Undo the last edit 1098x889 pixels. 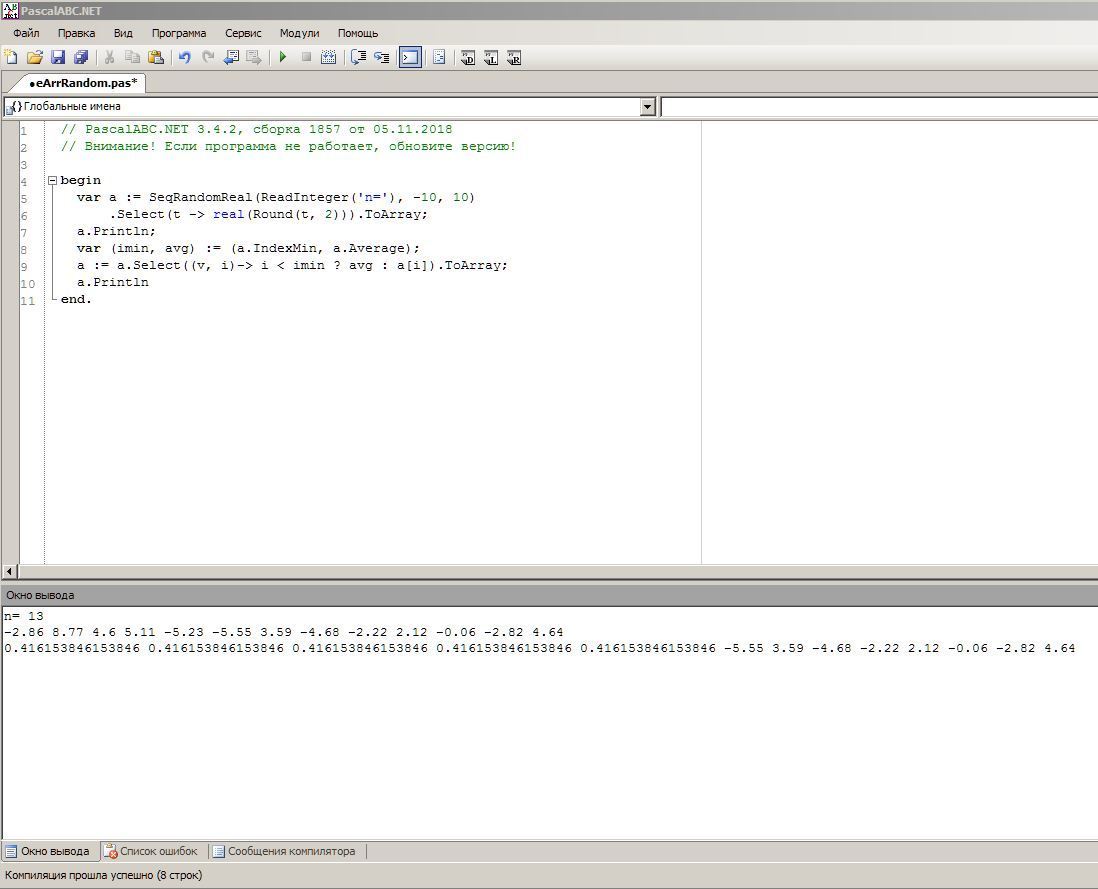(184, 58)
